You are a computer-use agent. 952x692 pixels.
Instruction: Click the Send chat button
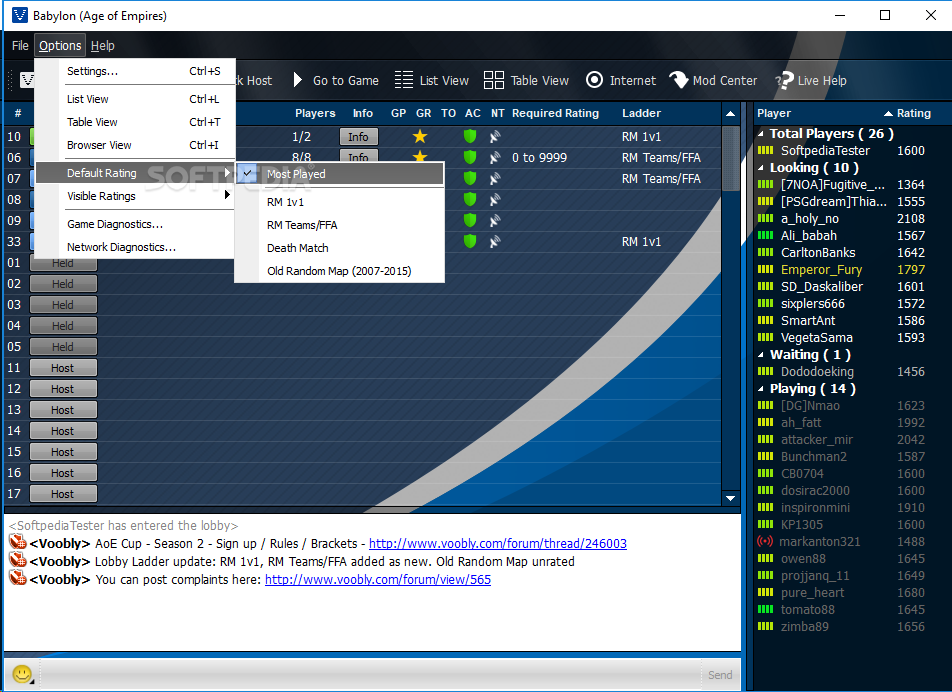click(719, 674)
